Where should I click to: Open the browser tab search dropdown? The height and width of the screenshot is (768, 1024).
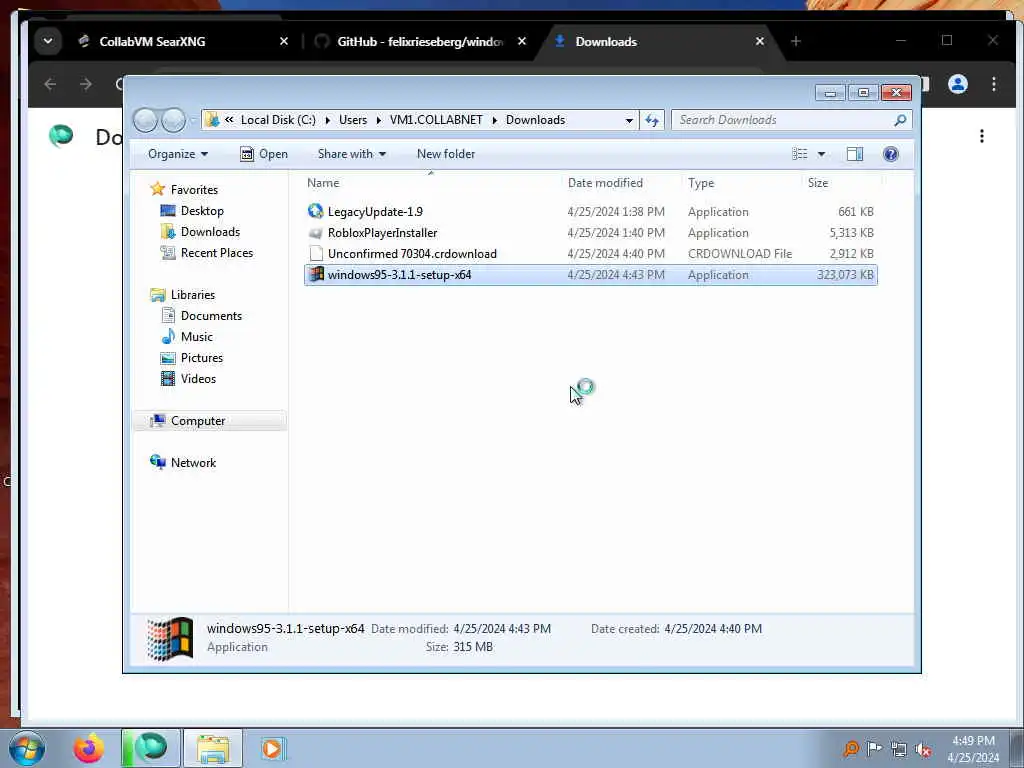[x=48, y=41]
